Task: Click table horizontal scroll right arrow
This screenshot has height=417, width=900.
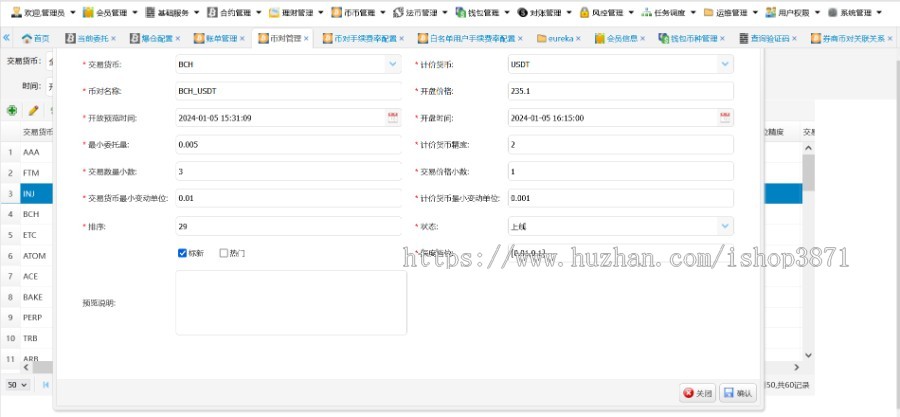Action: [796, 367]
